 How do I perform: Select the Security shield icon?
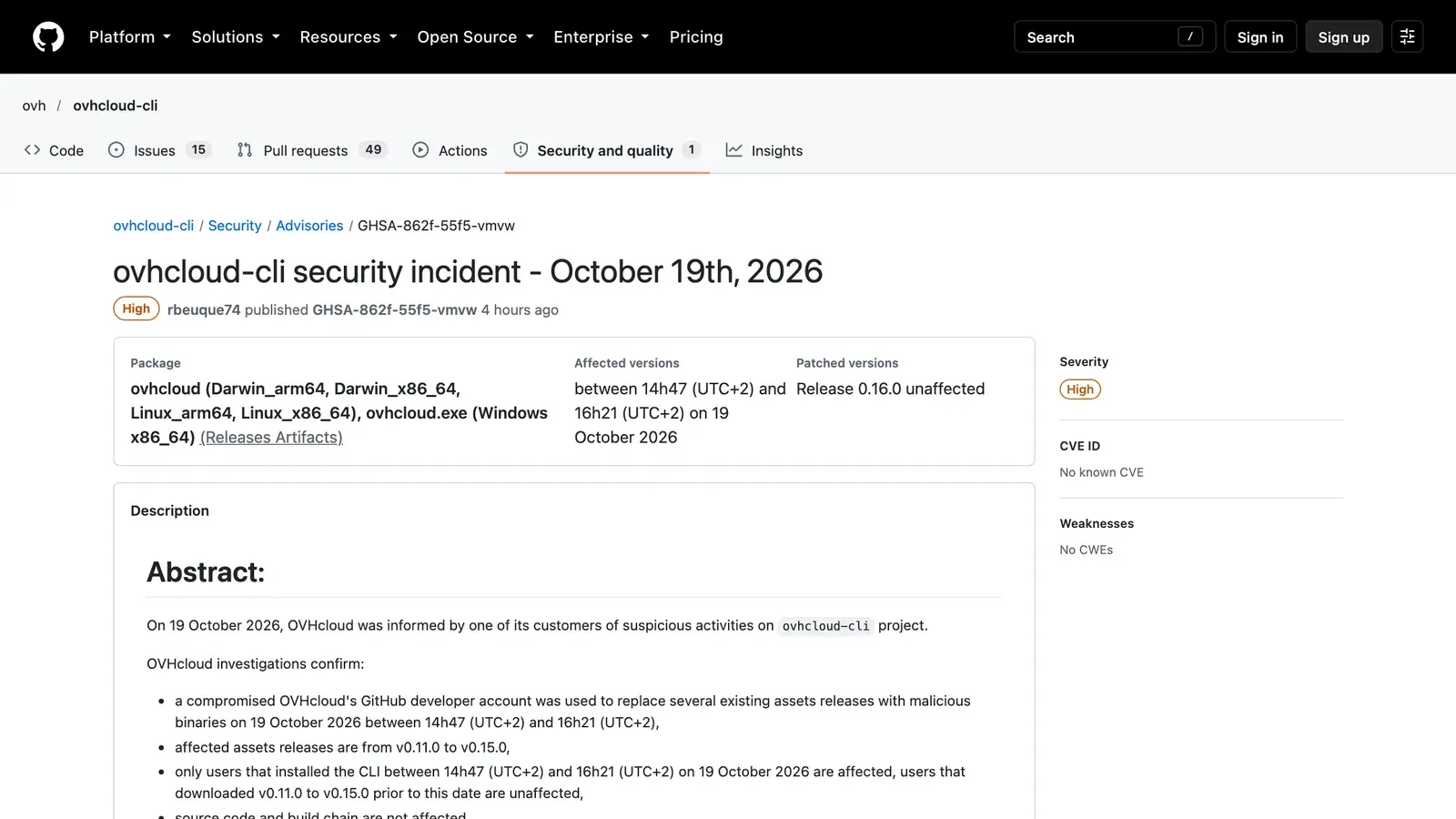click(x=521, y=150)
